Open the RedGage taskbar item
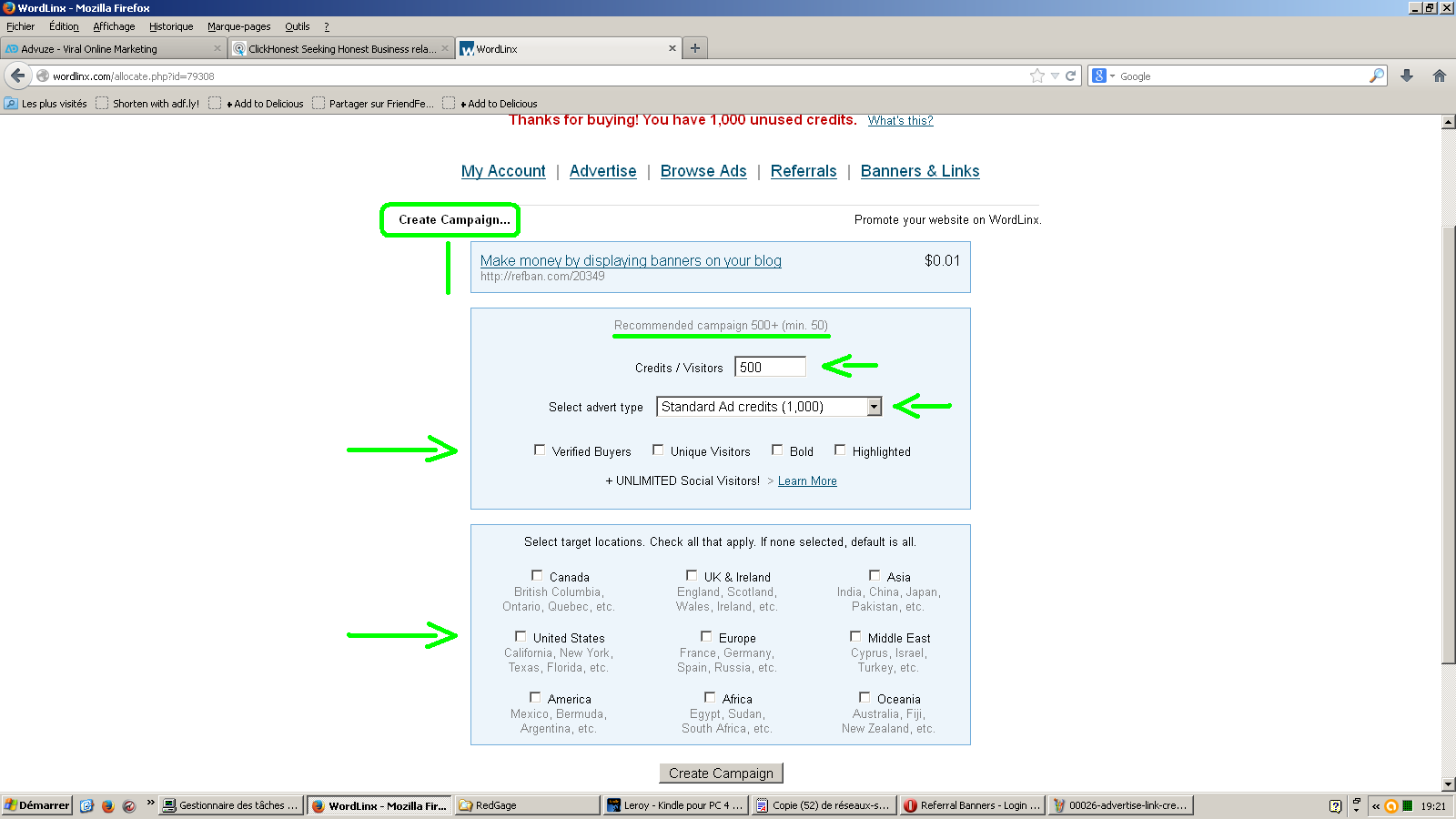Viewport: 1456px width, 819px height. [528, 805]
